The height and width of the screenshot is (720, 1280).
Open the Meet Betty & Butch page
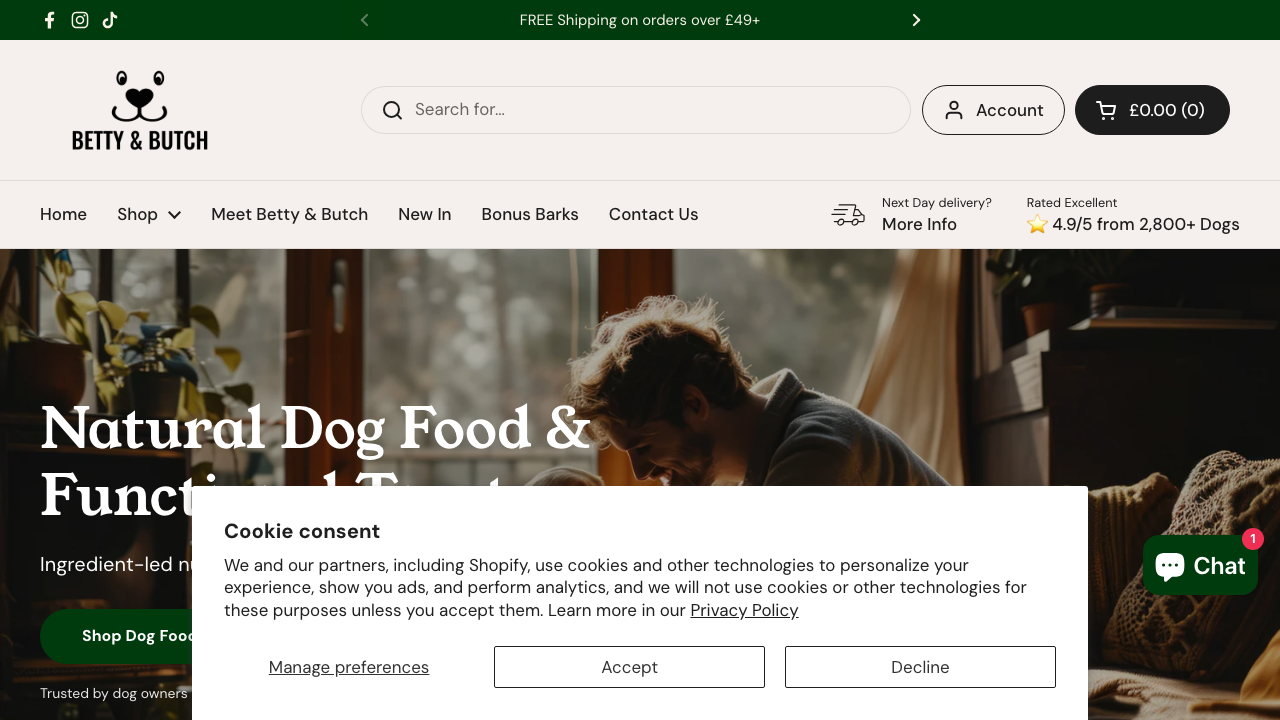[289, 214]
